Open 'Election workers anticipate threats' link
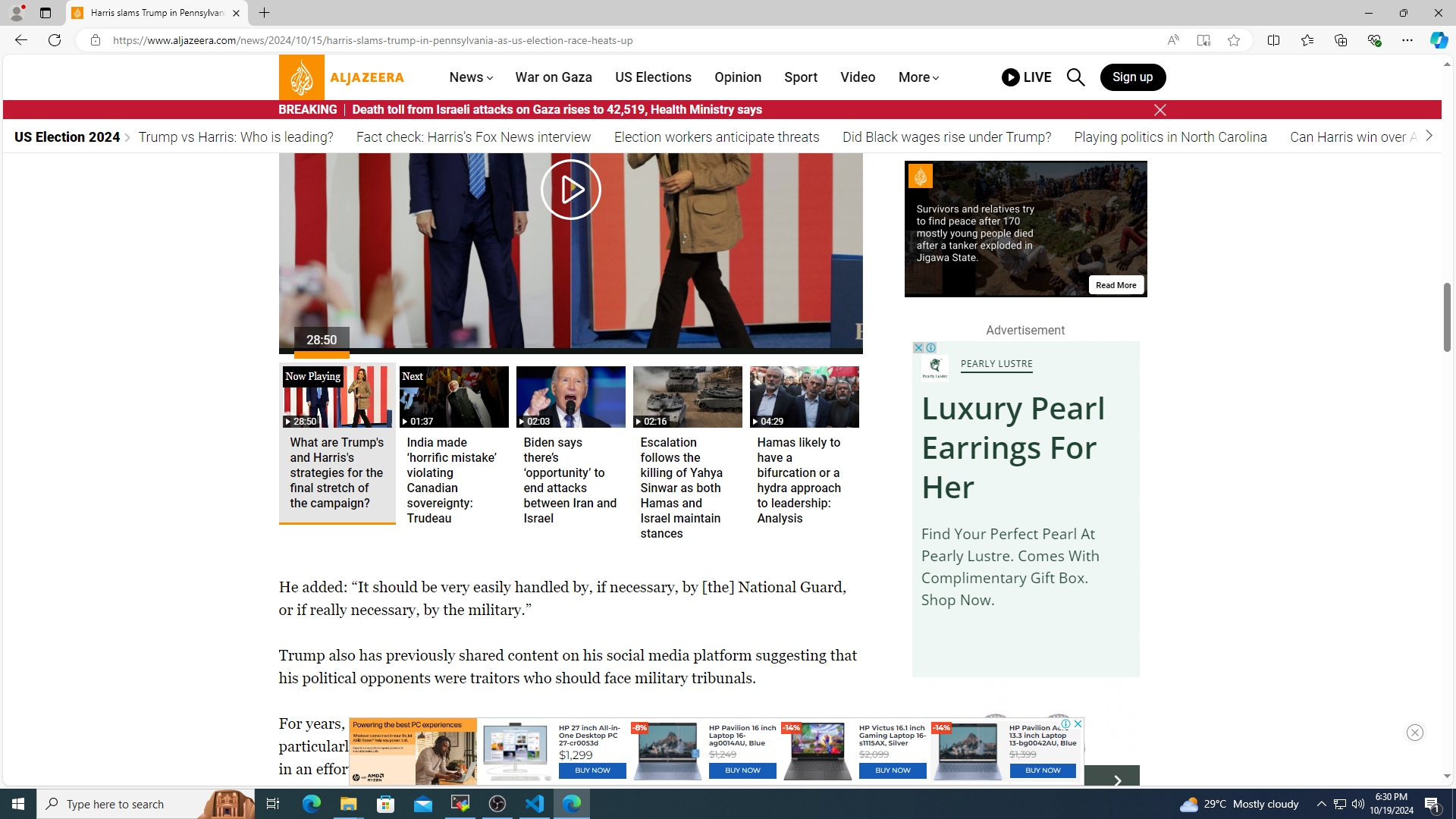 717,137
